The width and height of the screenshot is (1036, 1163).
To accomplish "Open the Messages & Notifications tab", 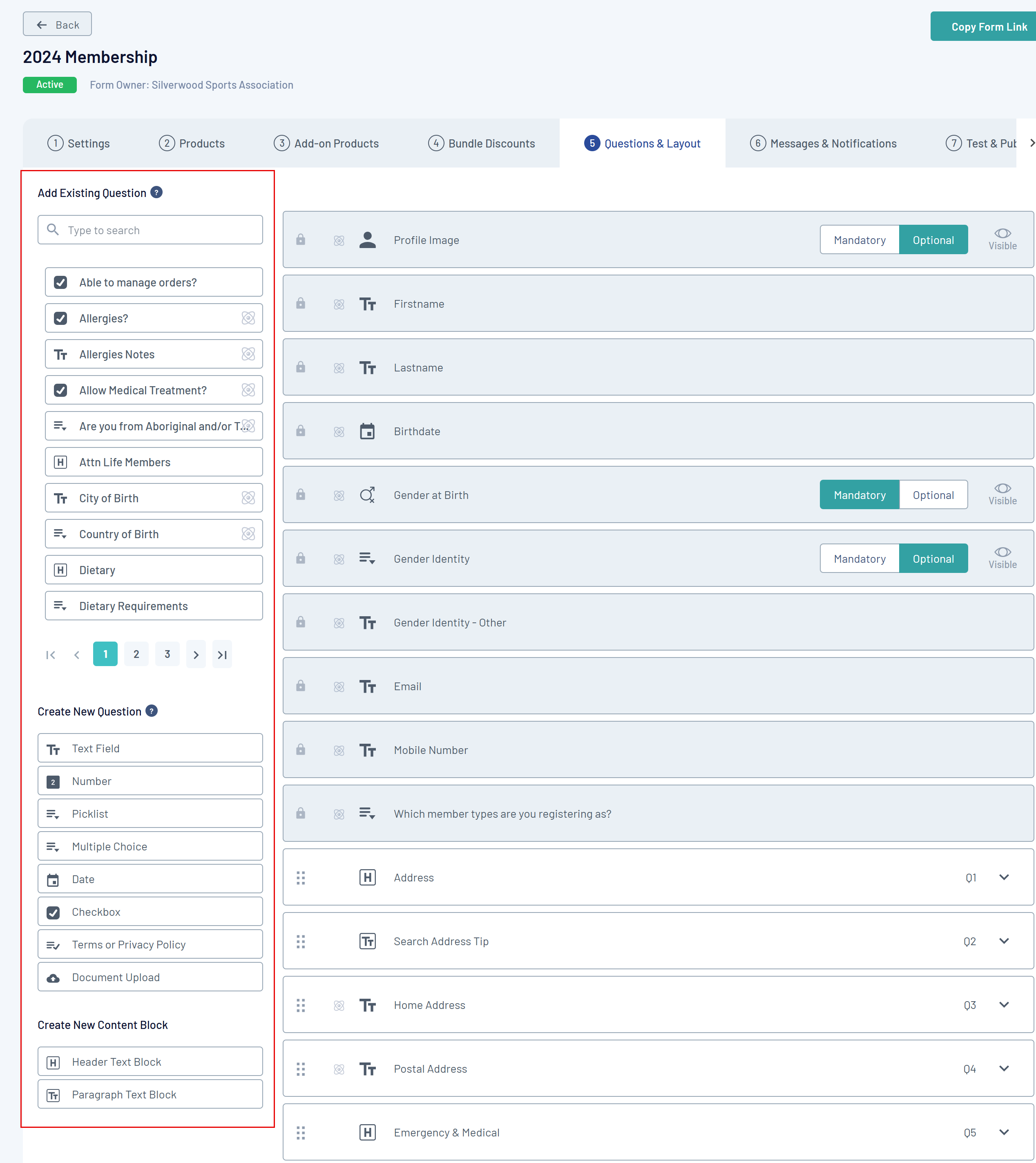I will (823, 143).
